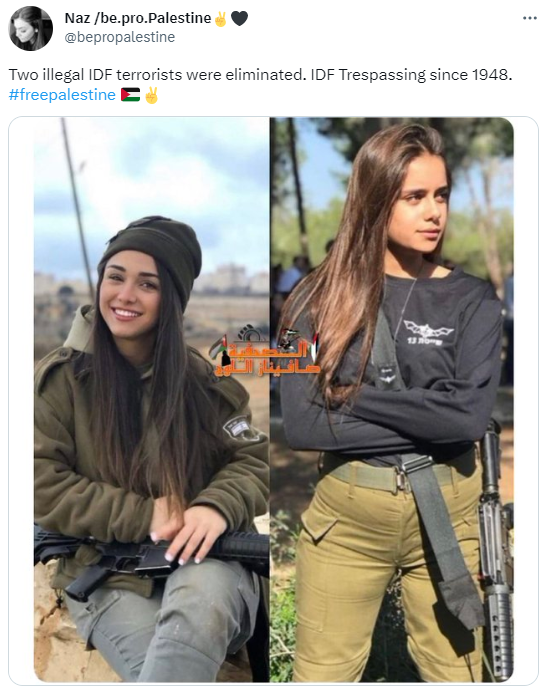The image size is (545, 690).
Task: Visit the @bepropalestine handle link
Action: (x=120, y=37)
